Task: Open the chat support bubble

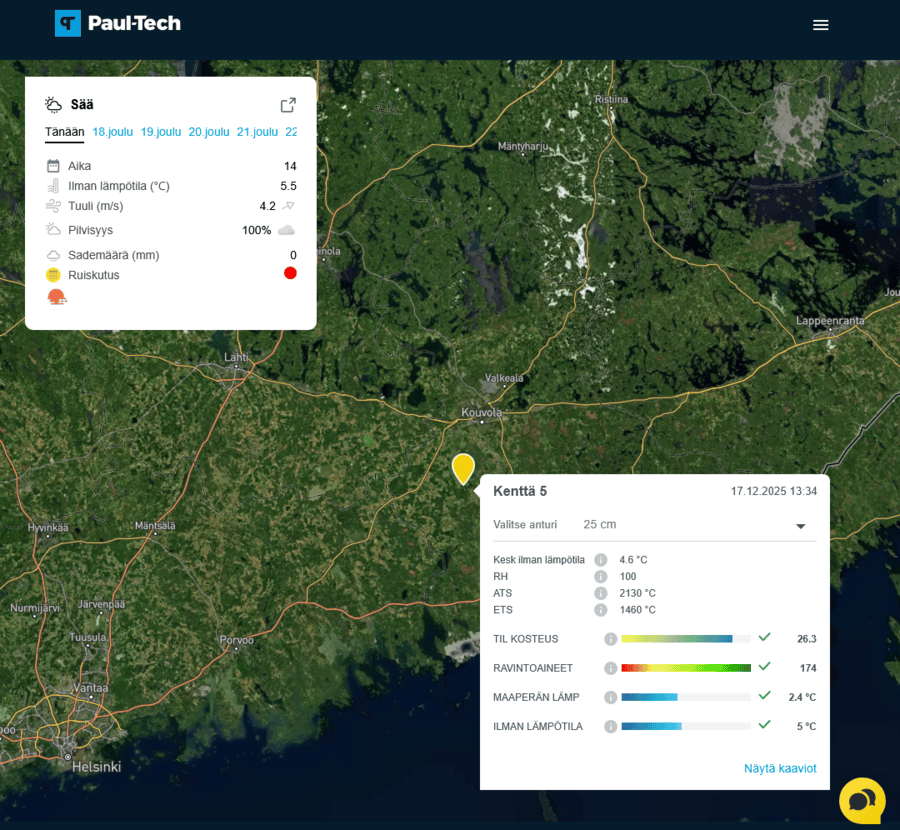Action: click(x=861, y=800)
